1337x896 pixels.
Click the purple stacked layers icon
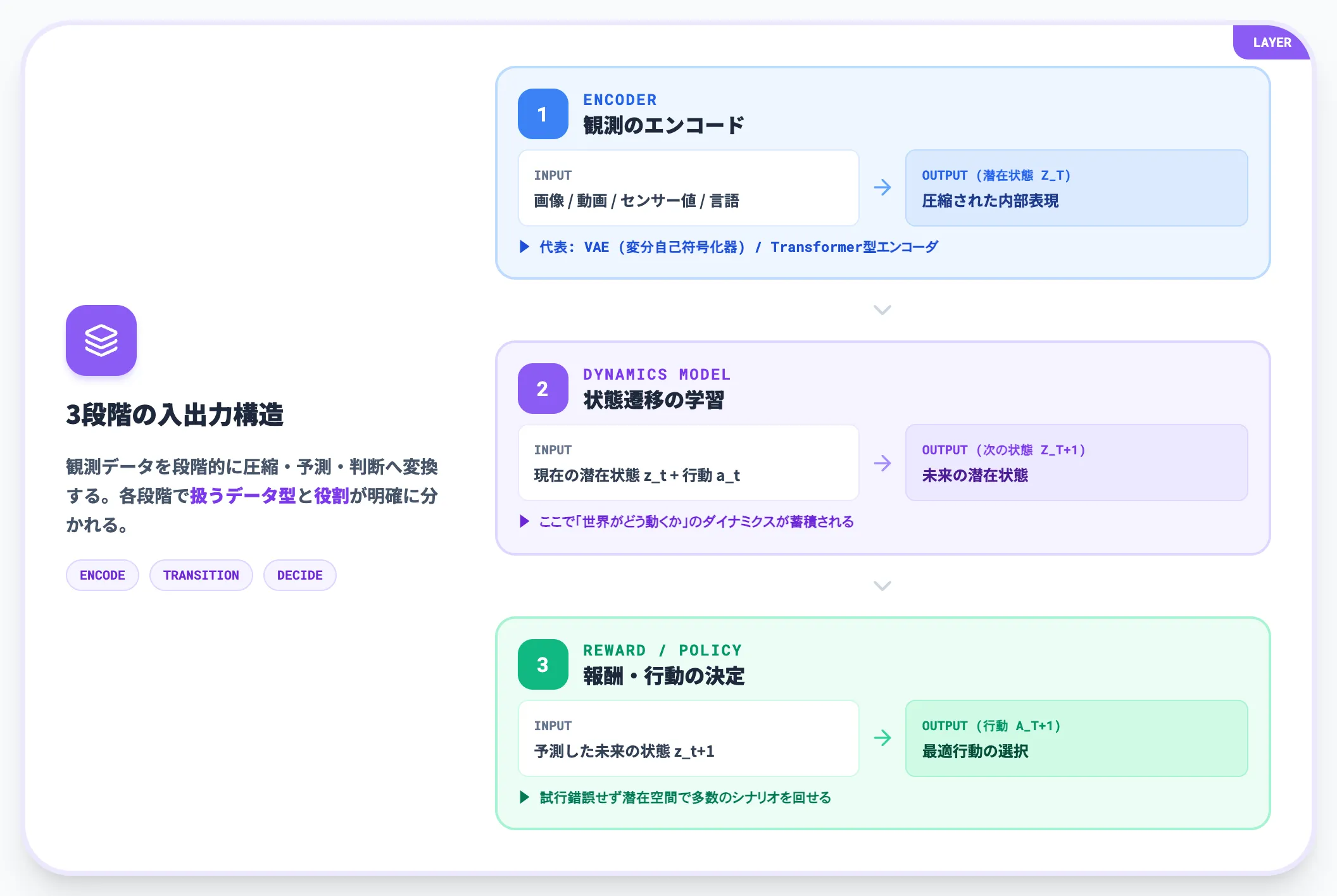(x=101, y=340)
